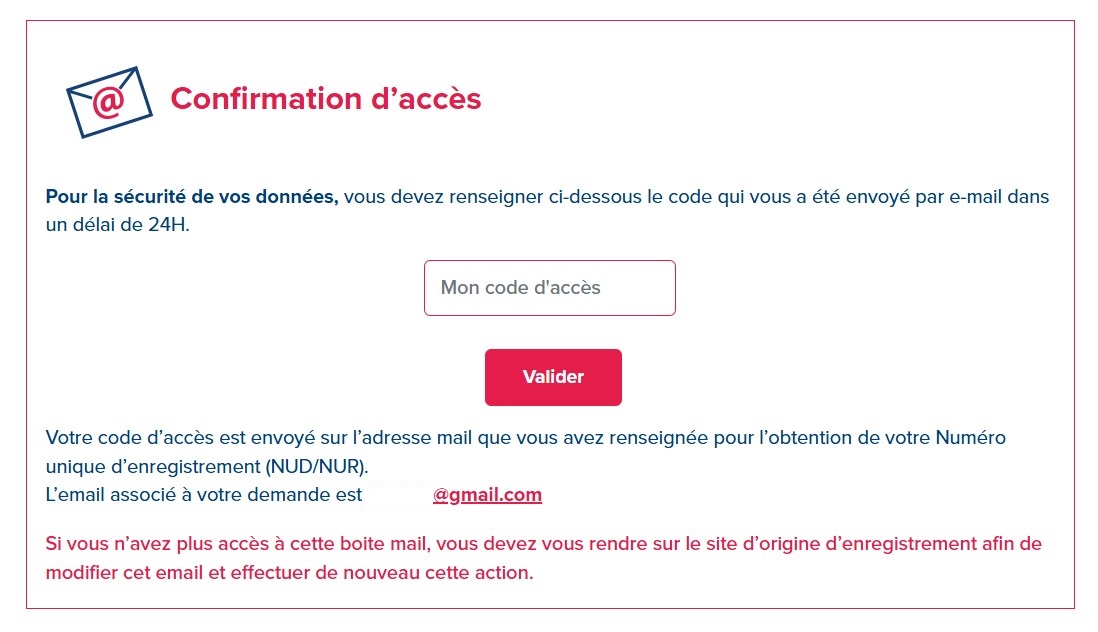Click the red @ symbol in the envelope
1098x632 pixels.
[x=109, y=103]
